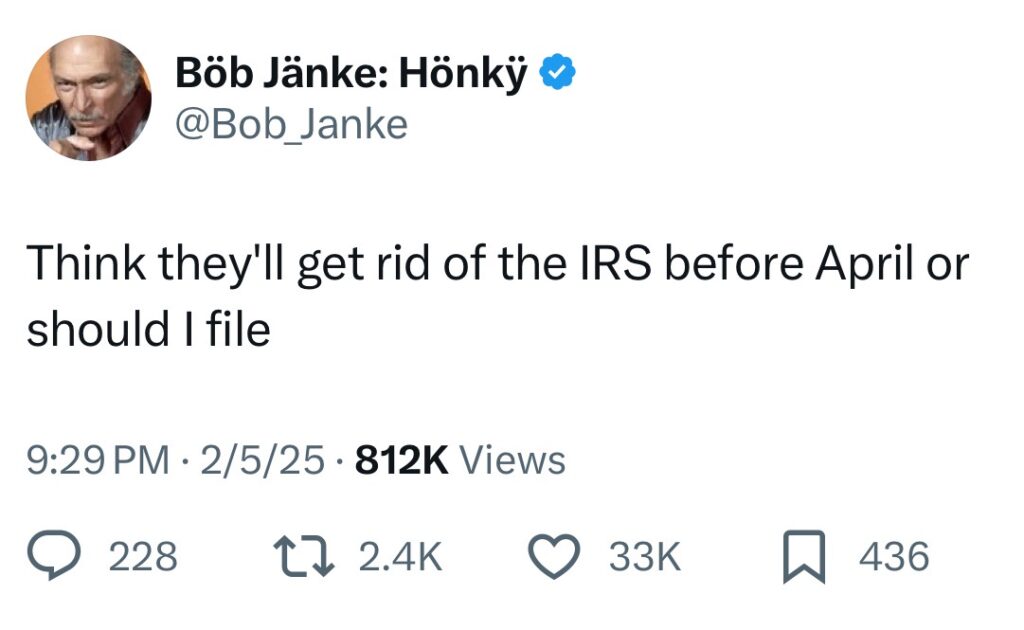The width and height of the screenshot is (1024, 630).
Task: Click the 2/5/25 post date
Action: [x=263, y=461]
